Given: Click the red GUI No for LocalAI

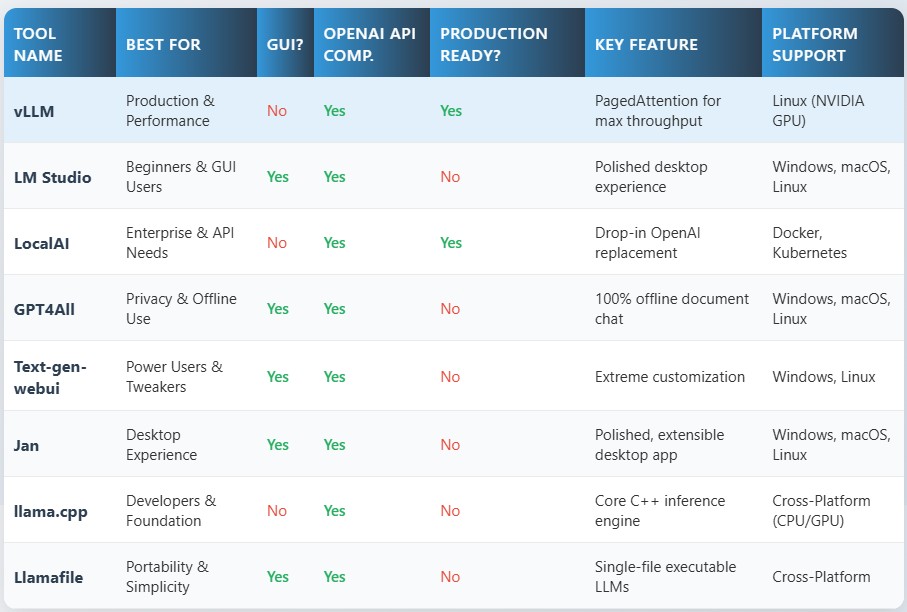Looking at the screenshot, I should click(x=277, y=243).
